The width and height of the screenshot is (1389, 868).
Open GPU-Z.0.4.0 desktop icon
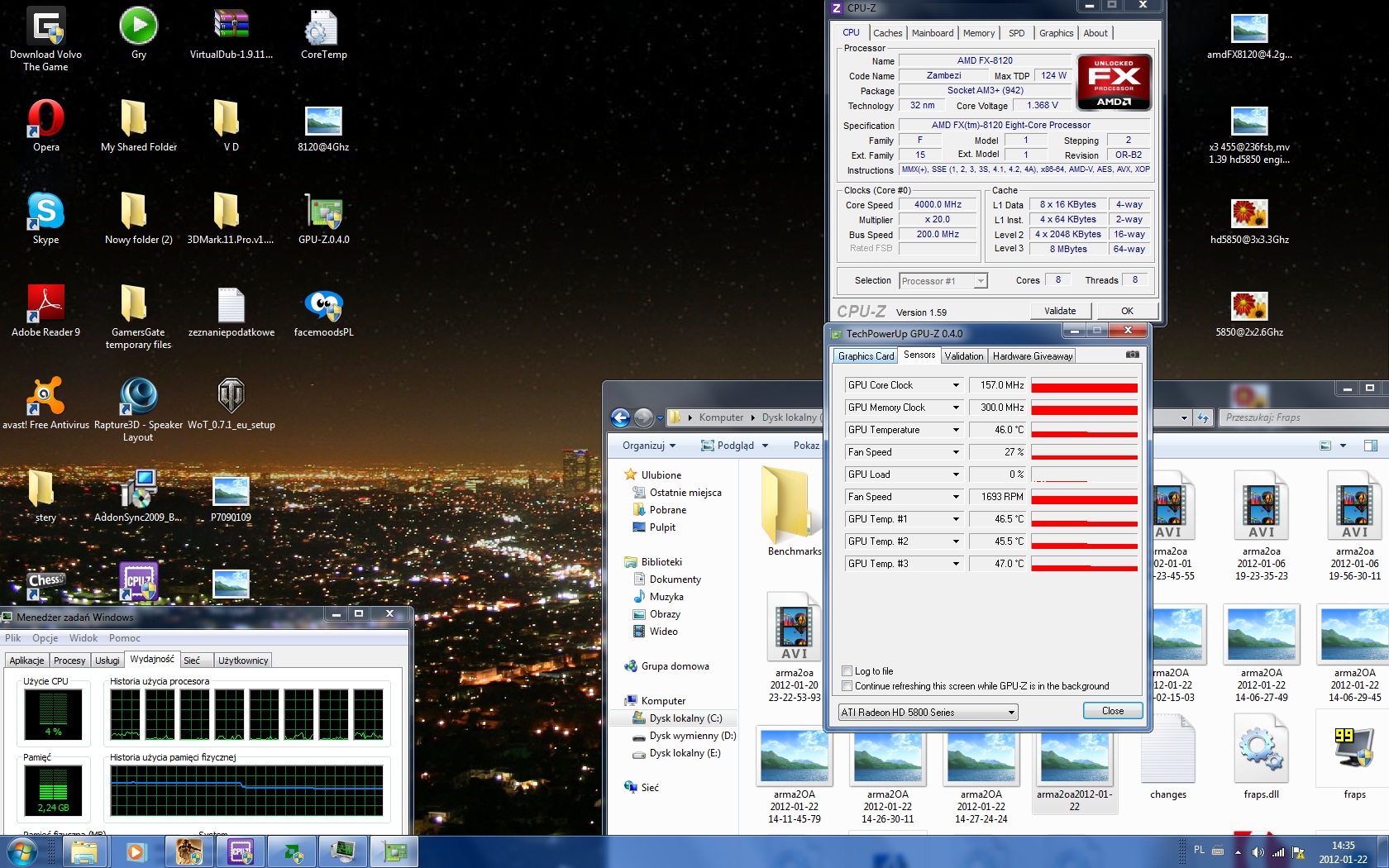[x=323, y=219]
